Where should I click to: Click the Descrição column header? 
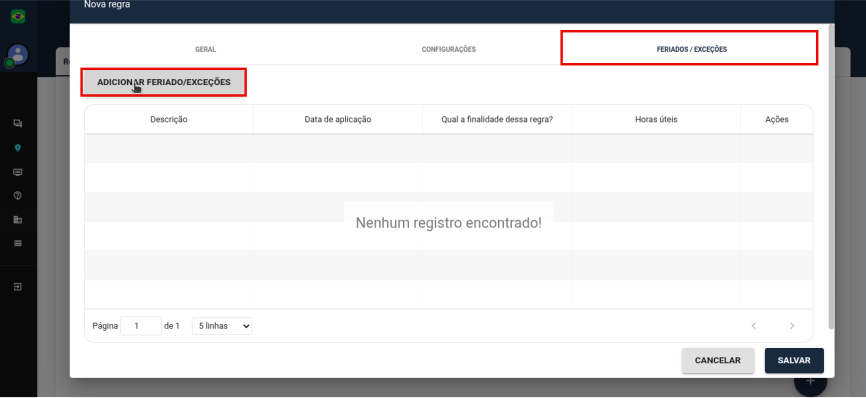click(x=169, y=119)
